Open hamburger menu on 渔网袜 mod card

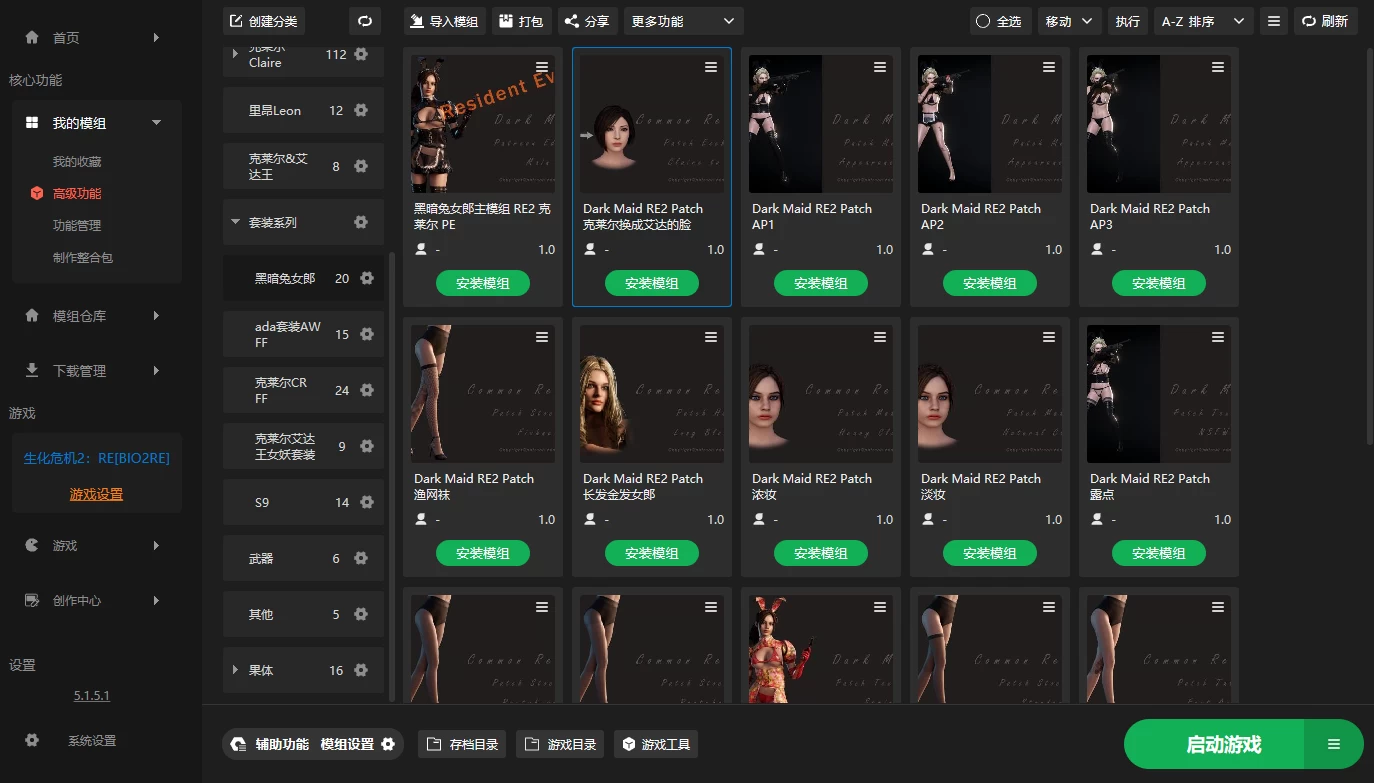click(542, 337)
